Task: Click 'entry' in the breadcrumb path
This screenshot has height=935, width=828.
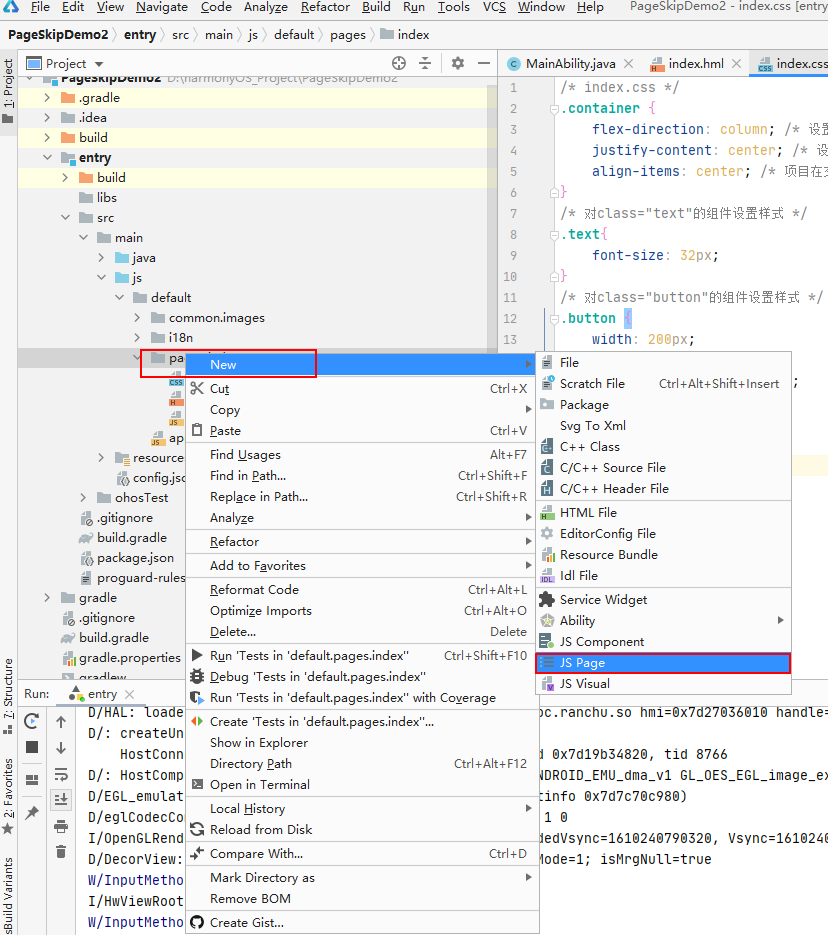Action: [139, 34]
